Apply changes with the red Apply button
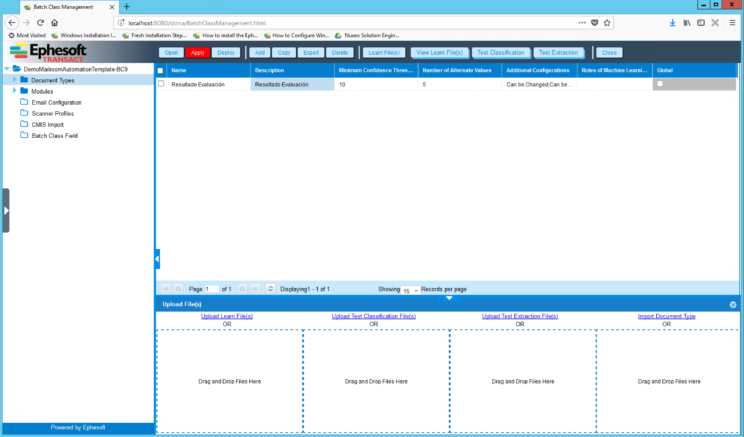The width and height of the screenshot is (744, 437). click(x=197, y=53)
